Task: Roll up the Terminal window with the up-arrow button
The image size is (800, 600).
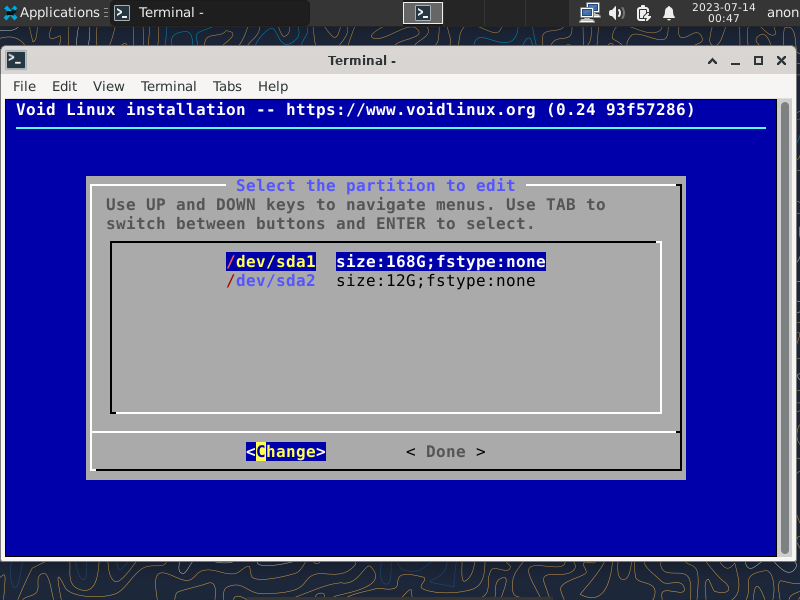Action: (713, 61)
